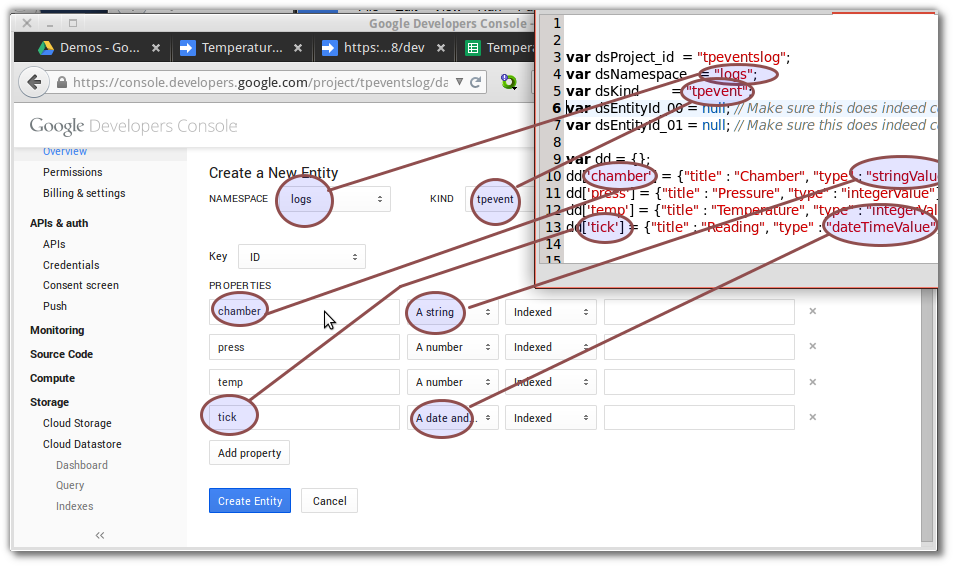Open the Datastore Dashboard item
The image size is (954, 567).
(x=82, y=465)
